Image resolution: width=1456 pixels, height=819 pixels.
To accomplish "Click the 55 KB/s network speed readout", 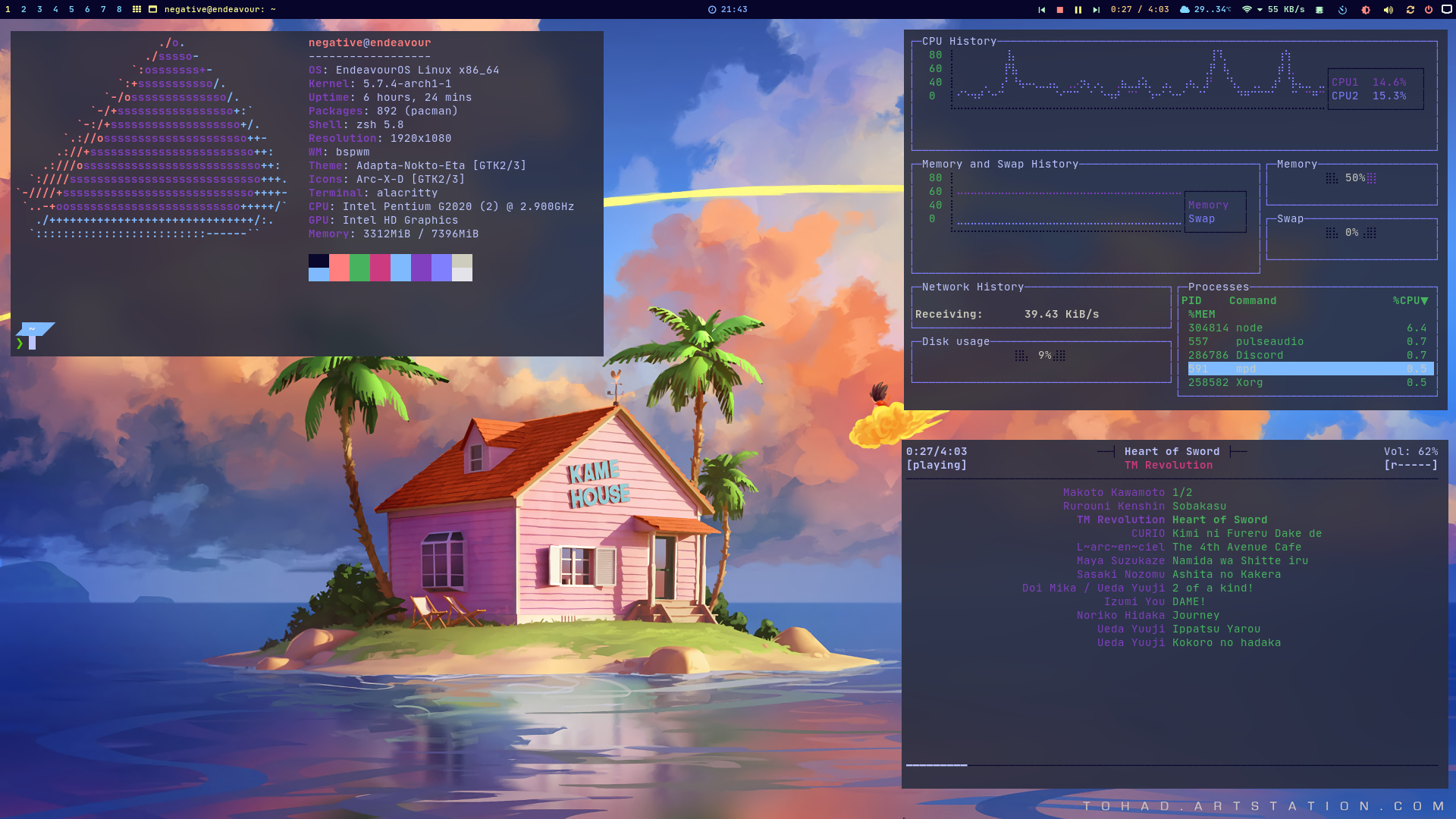I will coord(1286,10).
